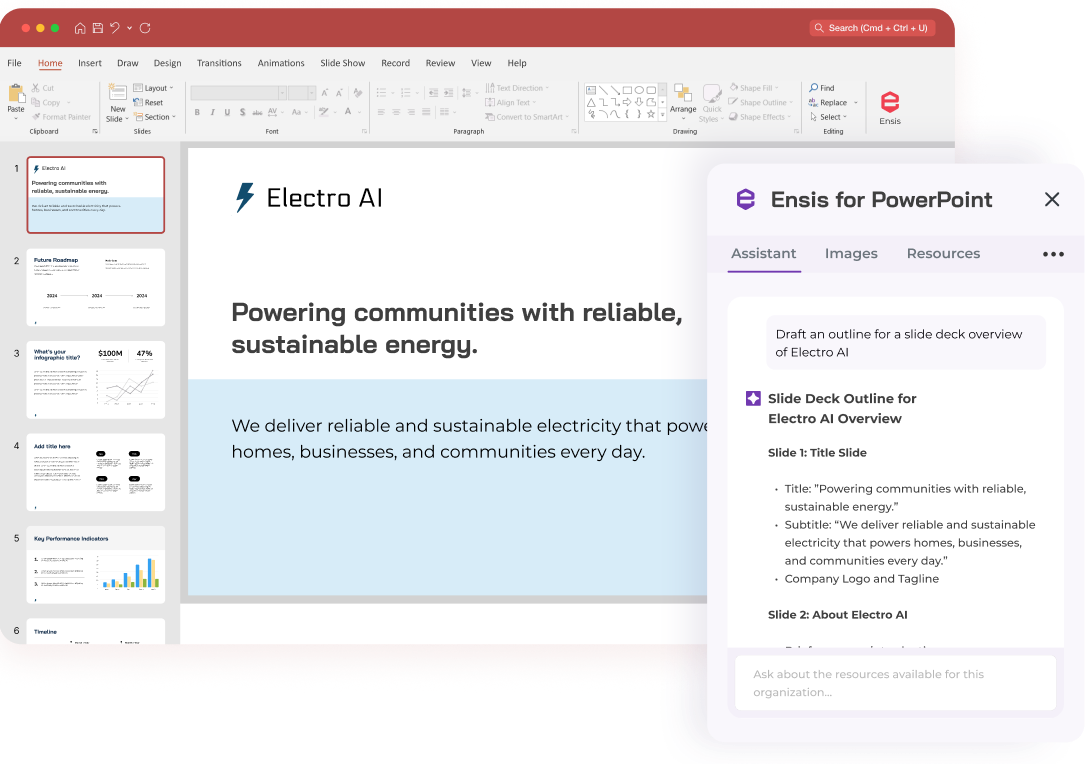Screen dimensions: 1089x764
Task: Open the Shape Effects dropdown
Action: pos(760,117)
